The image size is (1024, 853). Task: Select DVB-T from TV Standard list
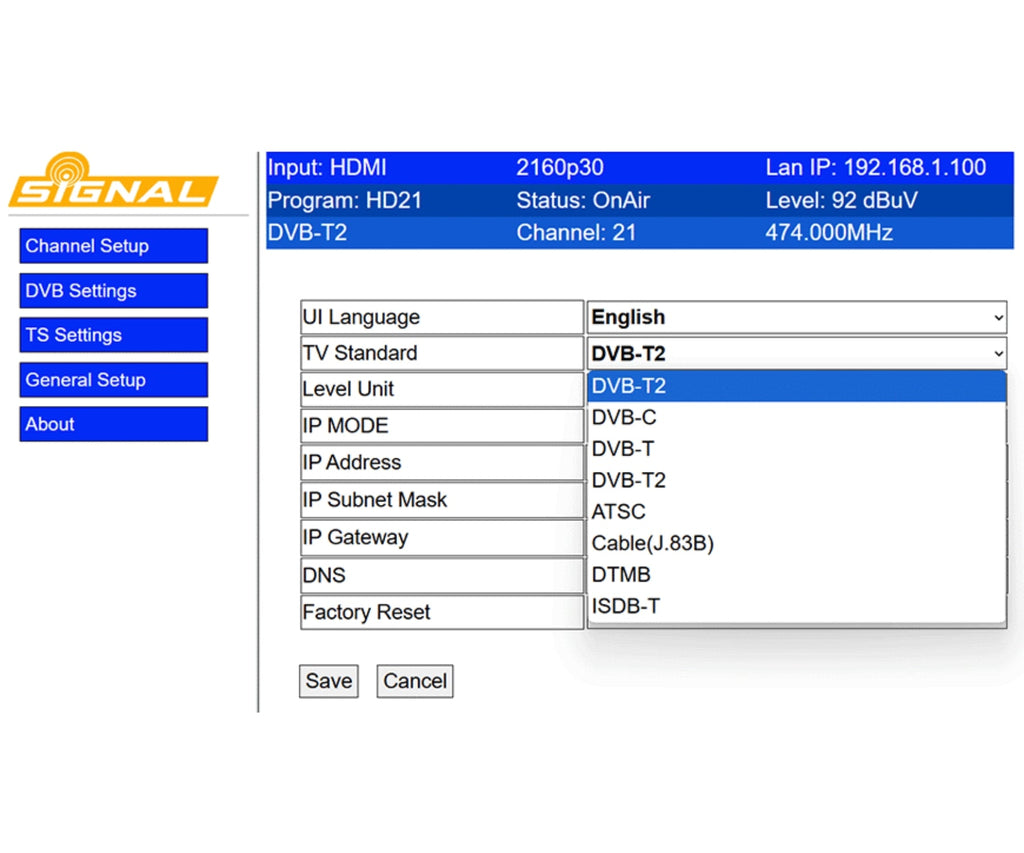pyautogui.click(x=797, y=449)
